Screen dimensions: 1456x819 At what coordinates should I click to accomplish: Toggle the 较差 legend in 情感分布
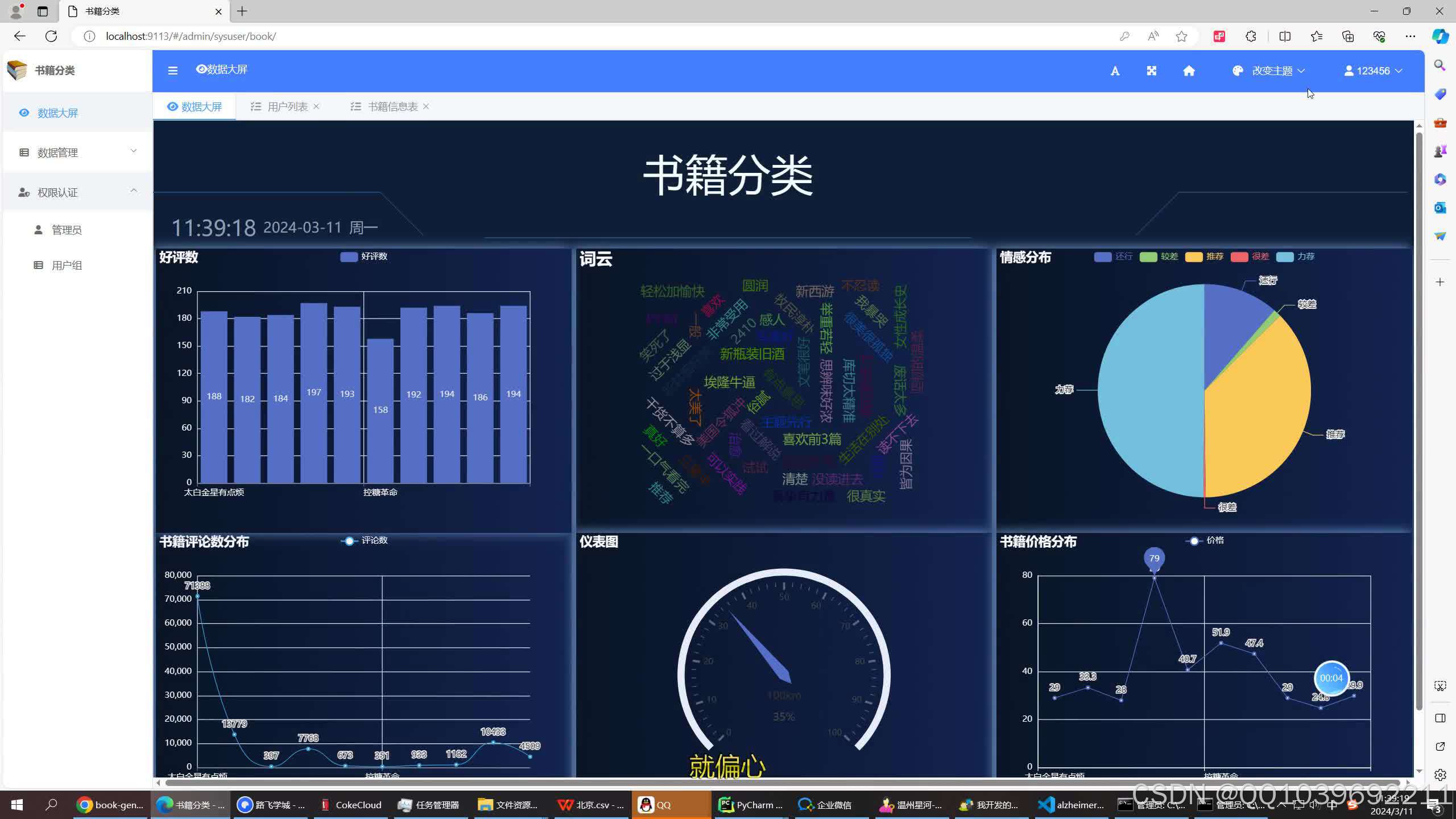(1159, 257)
